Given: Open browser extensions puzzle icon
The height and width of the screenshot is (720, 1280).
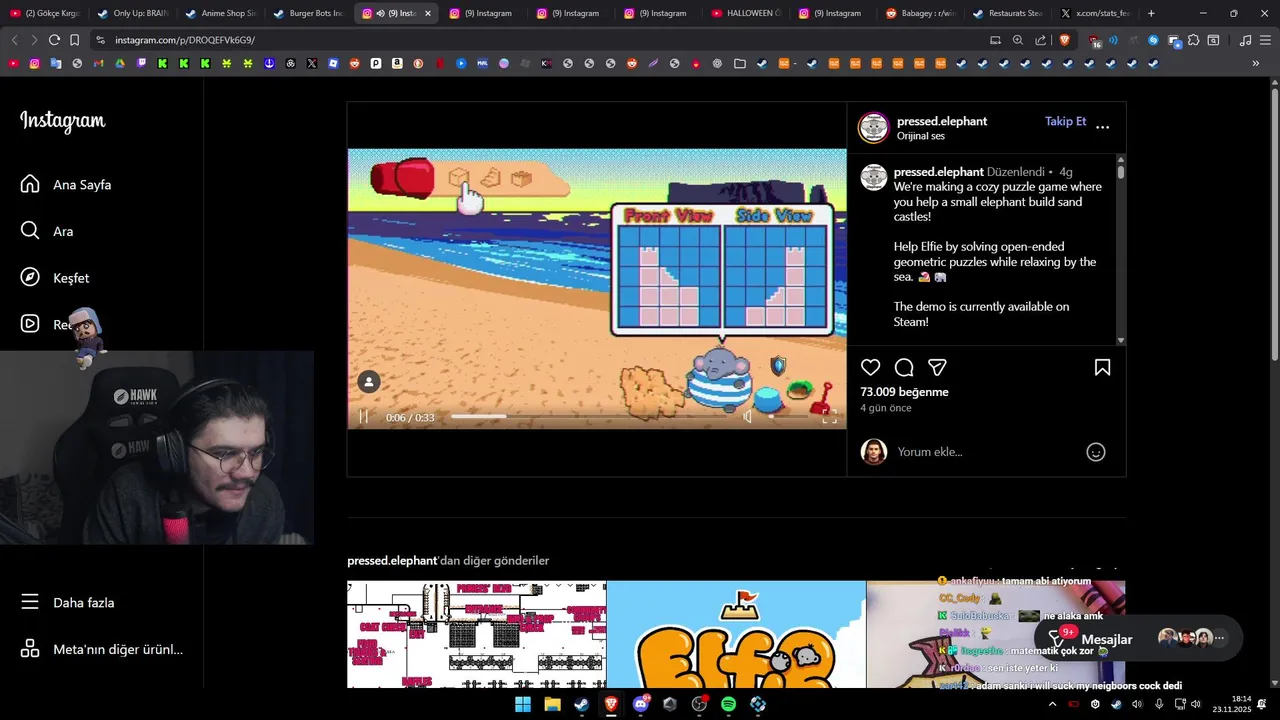Looking at the screenshot, I should click(x=1193, y=40).
